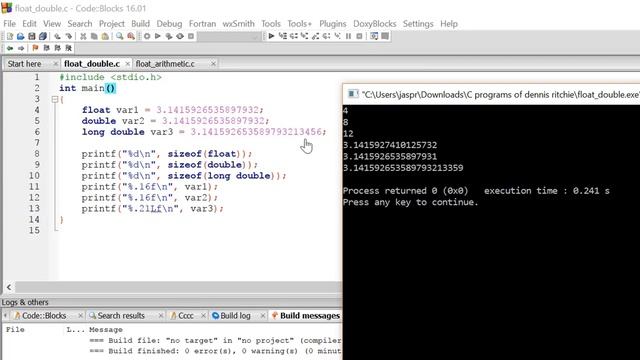Click line 6 'long double var3' code
This screenshot has width=640, height=360.
tap(204, 132)
